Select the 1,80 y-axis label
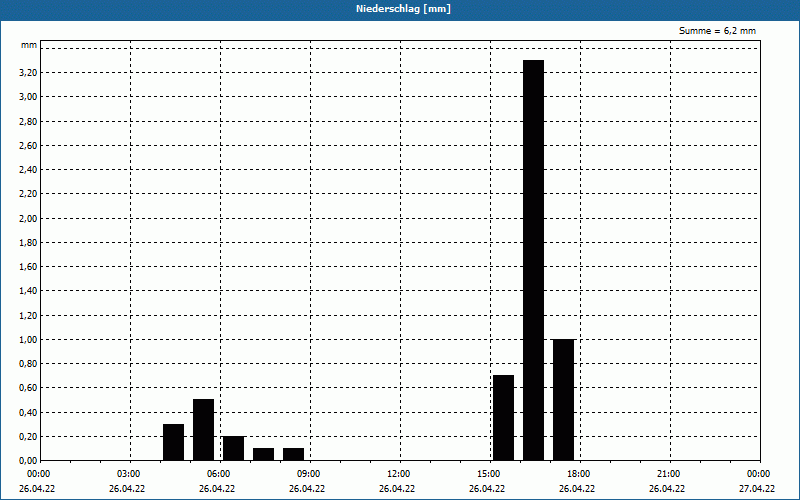800x500 pixels. [x=28, y=243]
